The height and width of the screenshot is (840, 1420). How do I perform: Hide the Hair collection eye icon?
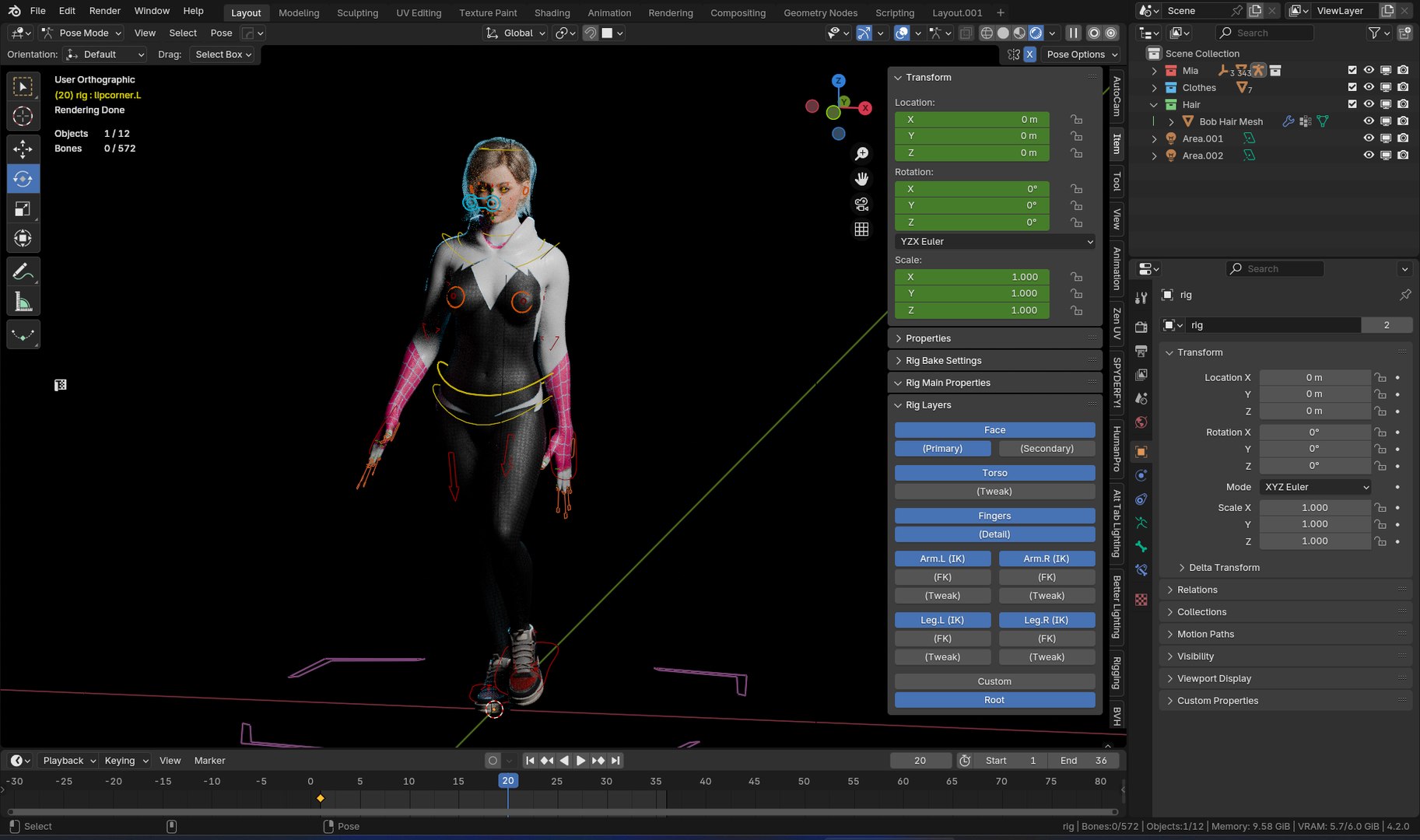click(1369, 104)
